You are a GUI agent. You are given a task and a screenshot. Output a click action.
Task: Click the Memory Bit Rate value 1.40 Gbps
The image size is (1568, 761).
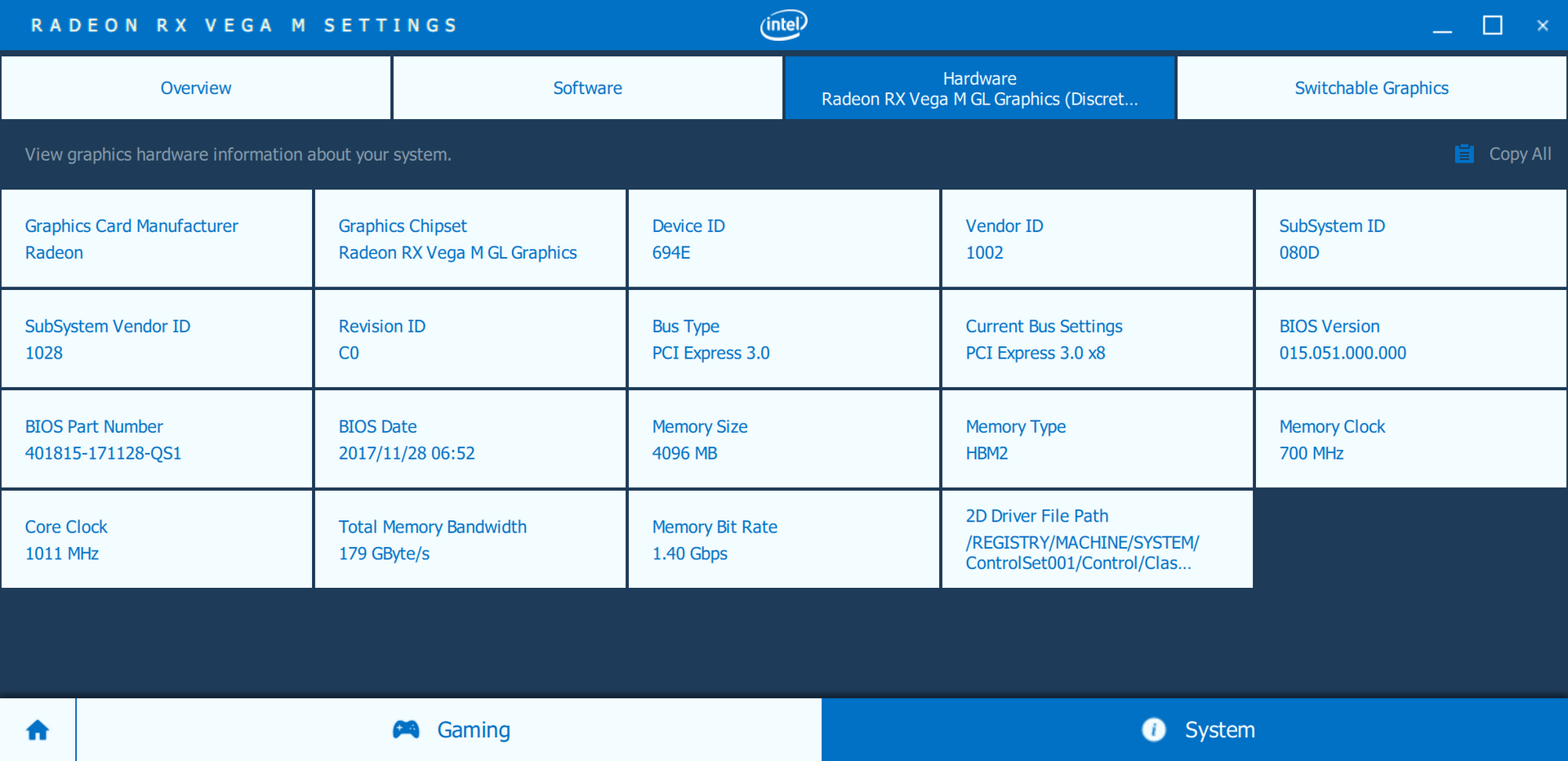tap(690, 554)
